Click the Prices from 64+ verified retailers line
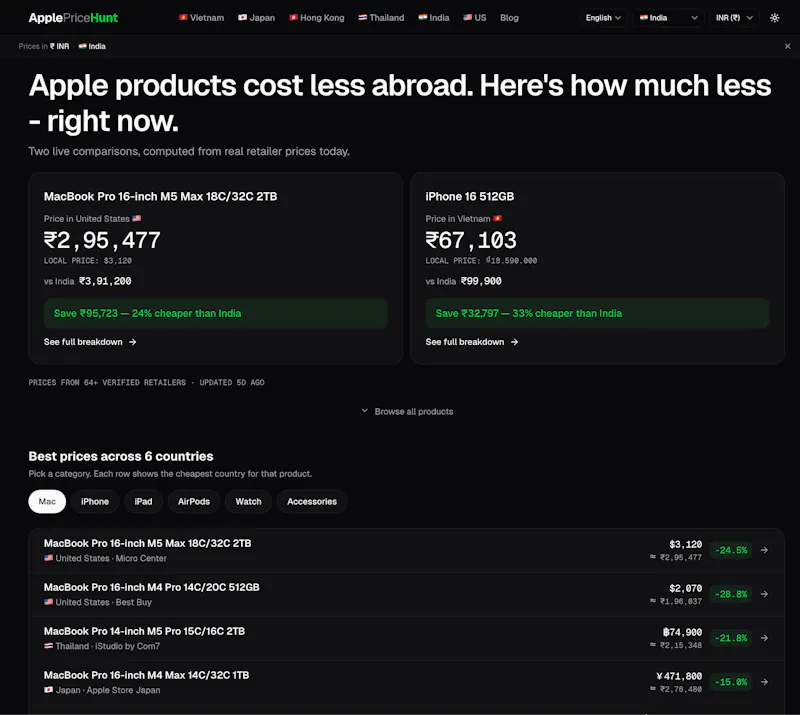The height and width of the screenshot is (715, 800). 146,382
